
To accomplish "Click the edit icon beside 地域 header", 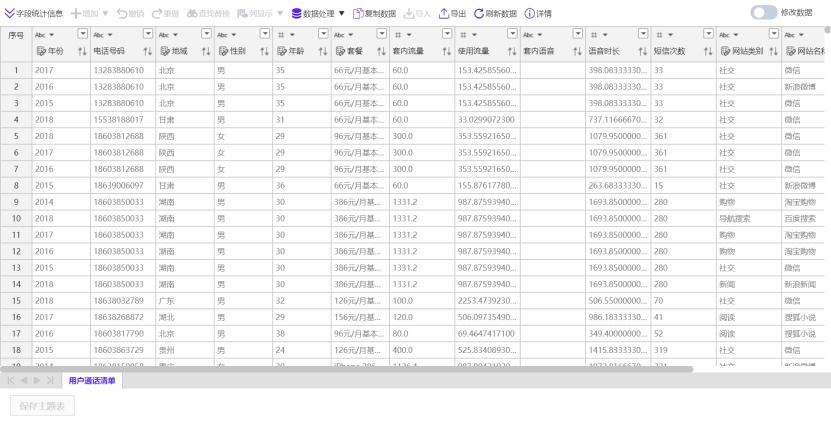I will pyautogui.click(x=165, y=51).
